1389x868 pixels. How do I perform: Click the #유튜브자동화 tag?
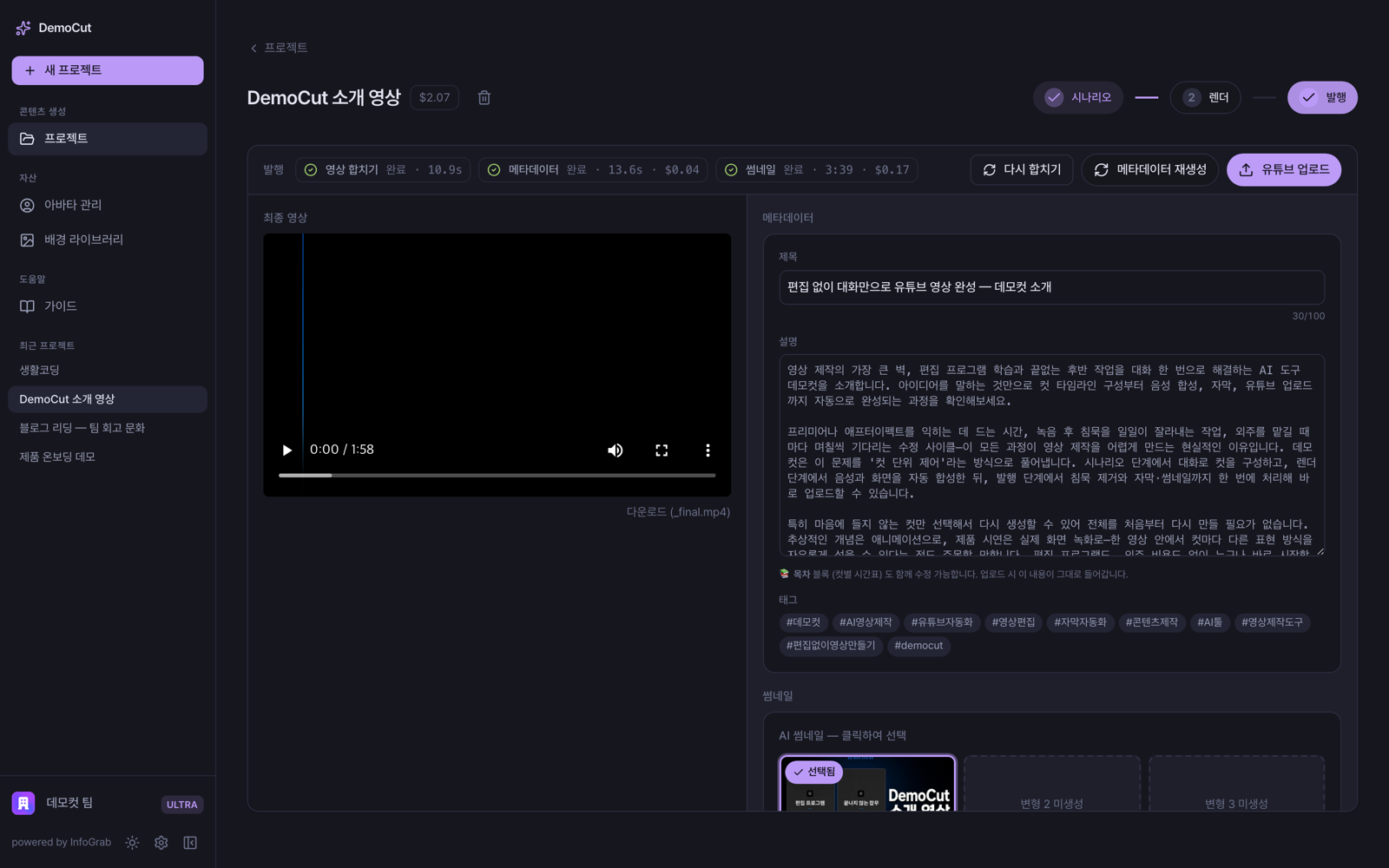tap(942, 622)
